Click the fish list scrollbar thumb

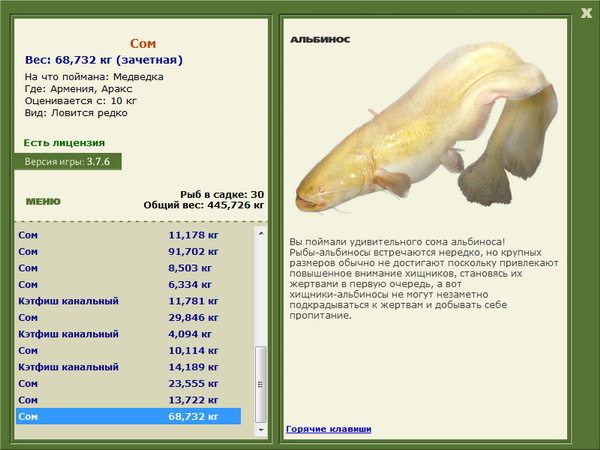pos(261,384)
